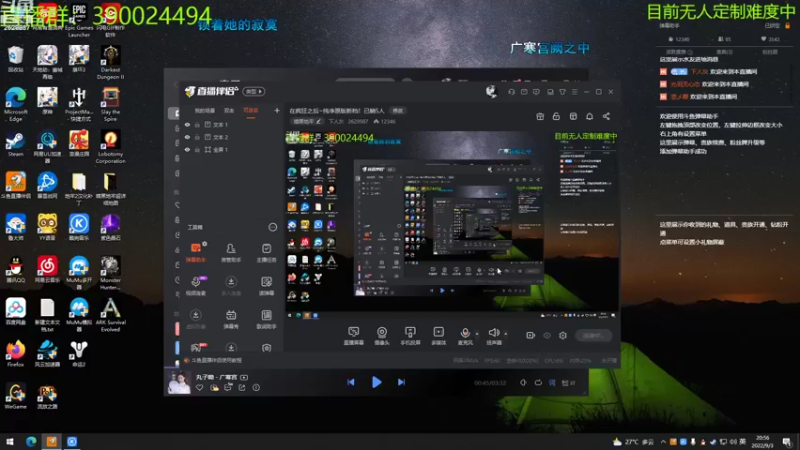Add a new scene with plus
The image size is (800, 450).
(277, 110)
